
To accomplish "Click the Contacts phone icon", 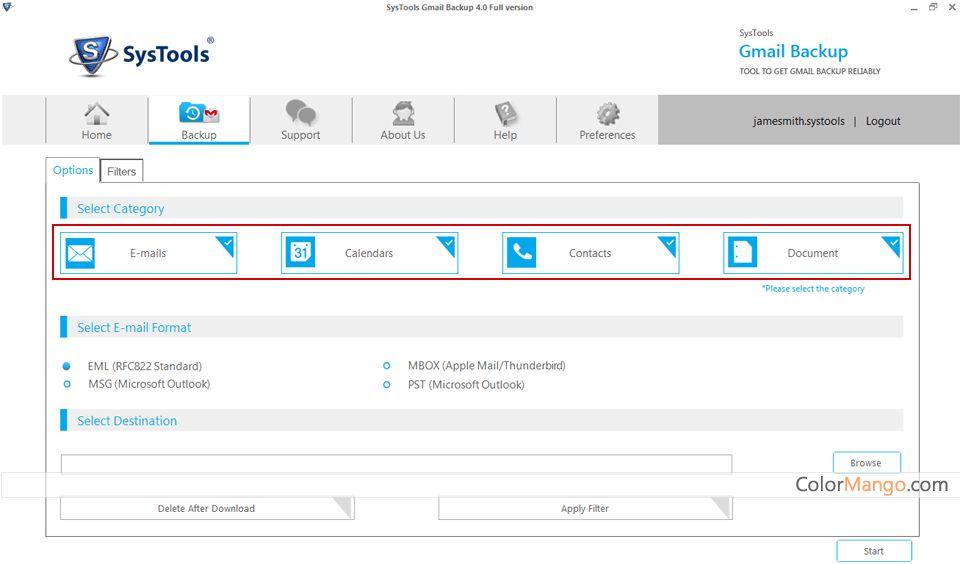I will (x=522, y=252).
